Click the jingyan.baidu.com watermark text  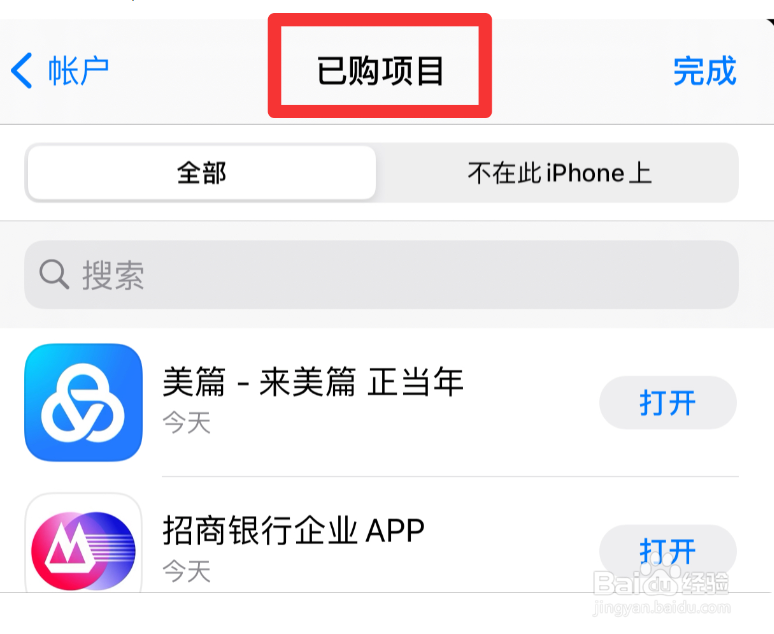(661, 607)
